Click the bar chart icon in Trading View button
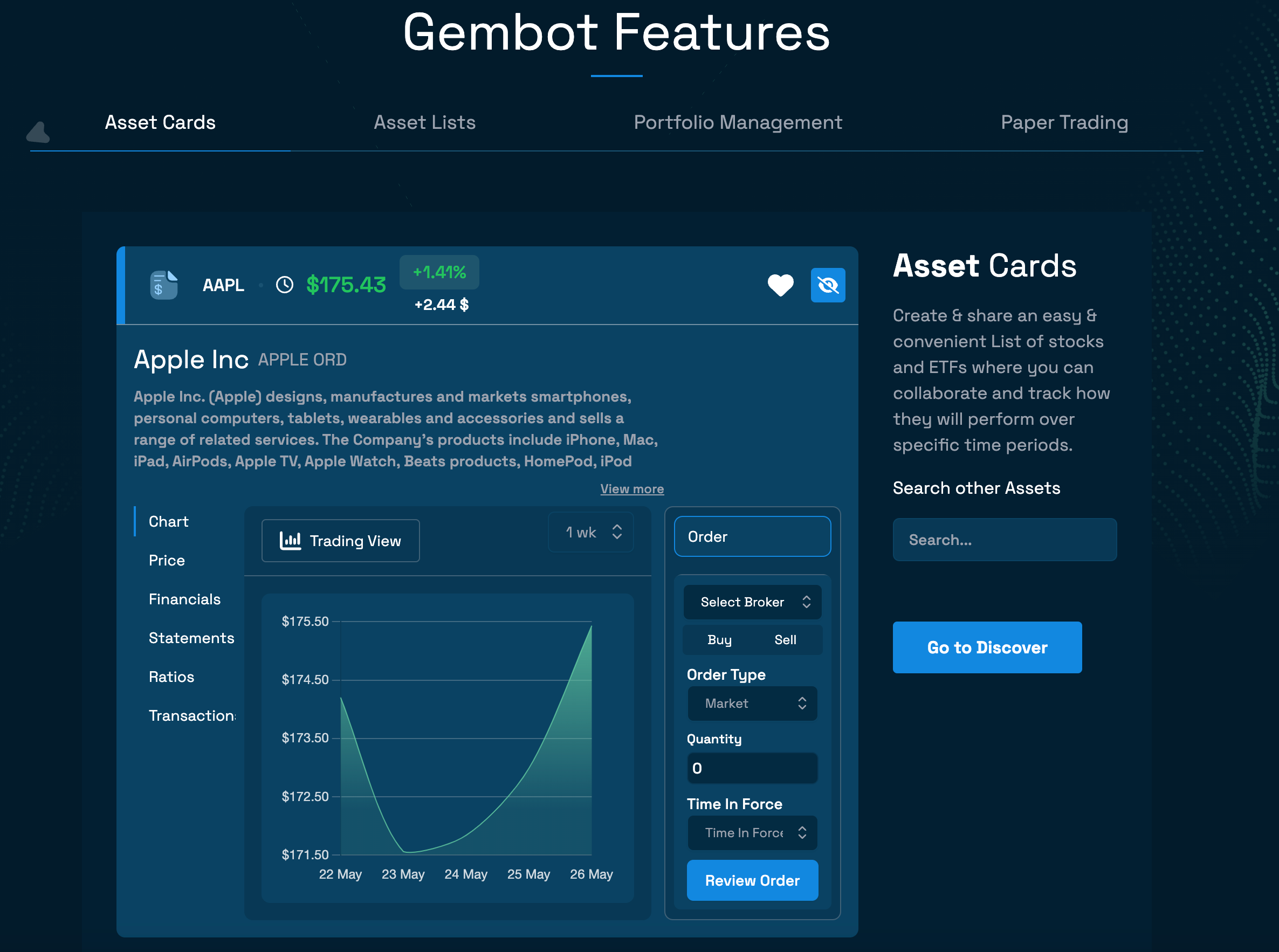Viewport: 1279px width, 952px height. tap(291, 541)
